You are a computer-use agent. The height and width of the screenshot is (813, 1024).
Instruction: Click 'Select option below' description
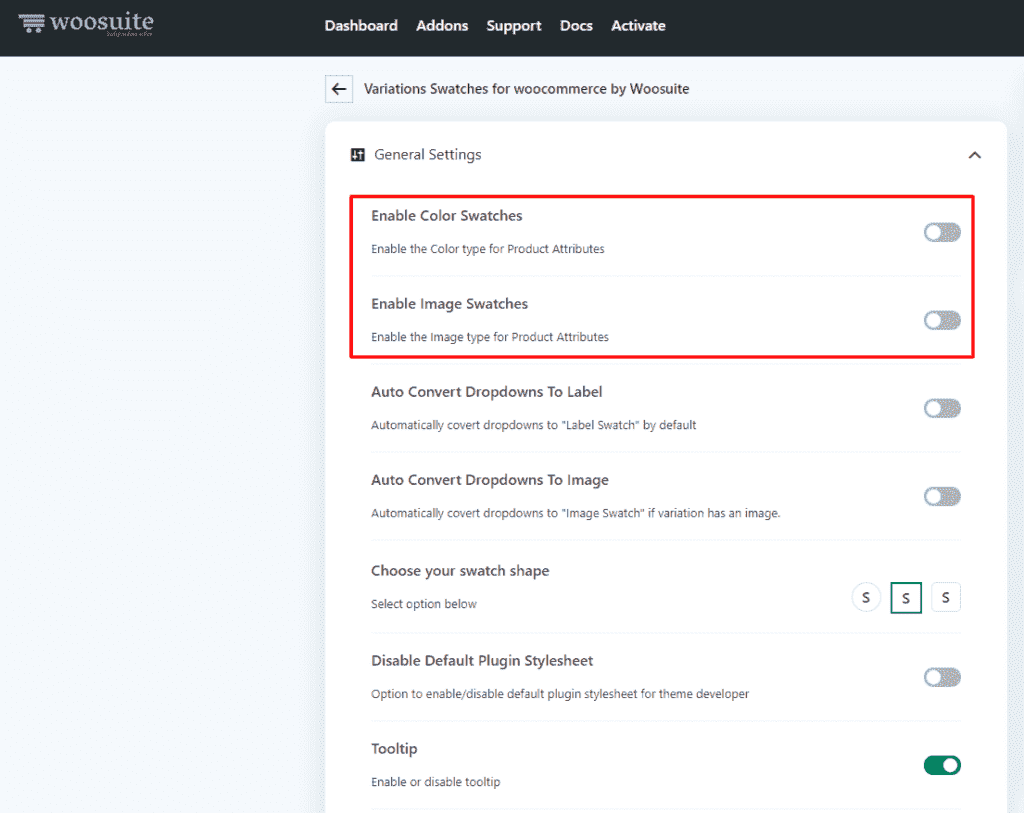(x=424, y=604)
